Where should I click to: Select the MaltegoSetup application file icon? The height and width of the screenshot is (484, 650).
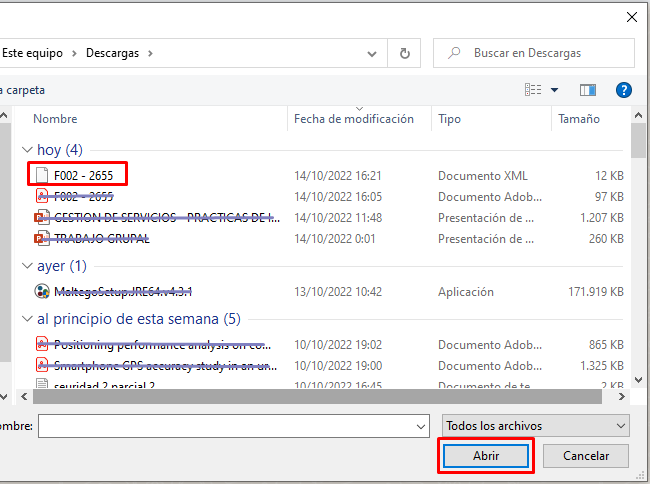pos(41,291)
